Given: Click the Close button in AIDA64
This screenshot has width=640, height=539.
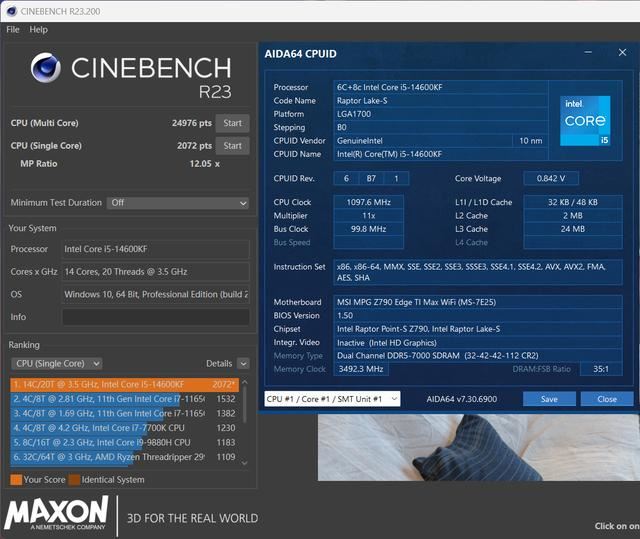Looking at the screenshot, I should 607,399.
